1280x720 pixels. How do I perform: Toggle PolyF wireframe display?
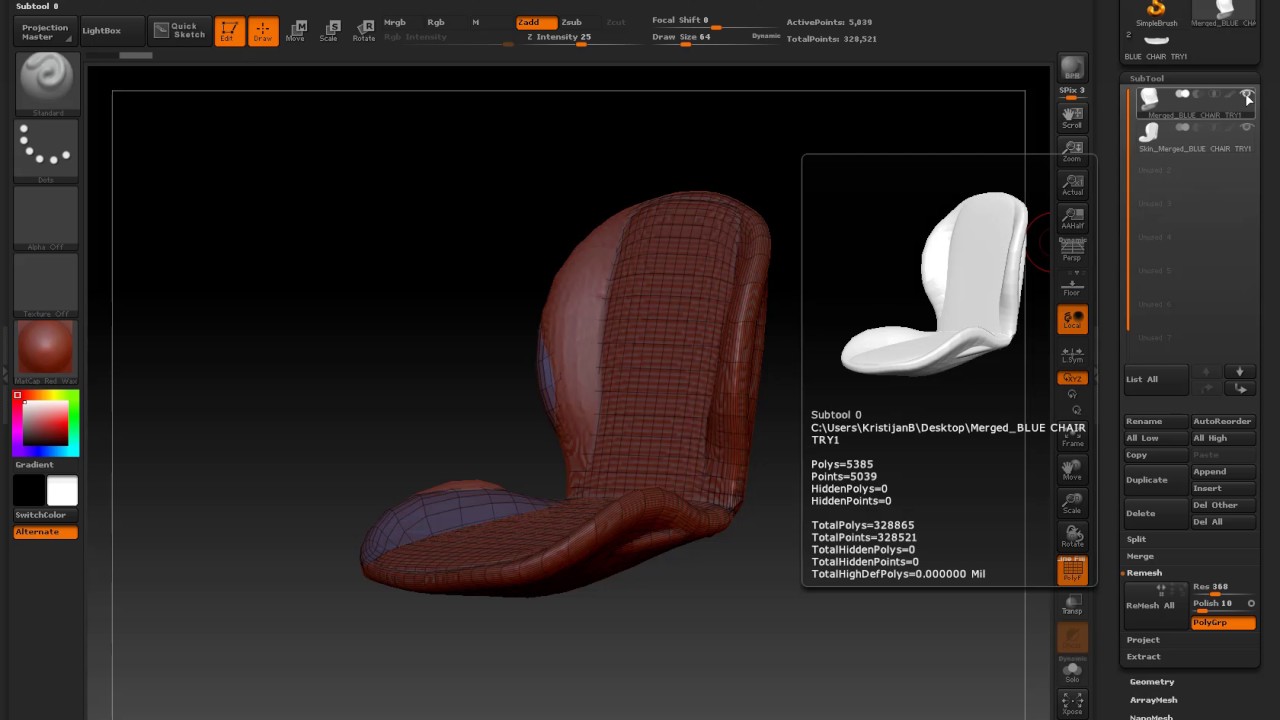tap(1072, 570)
